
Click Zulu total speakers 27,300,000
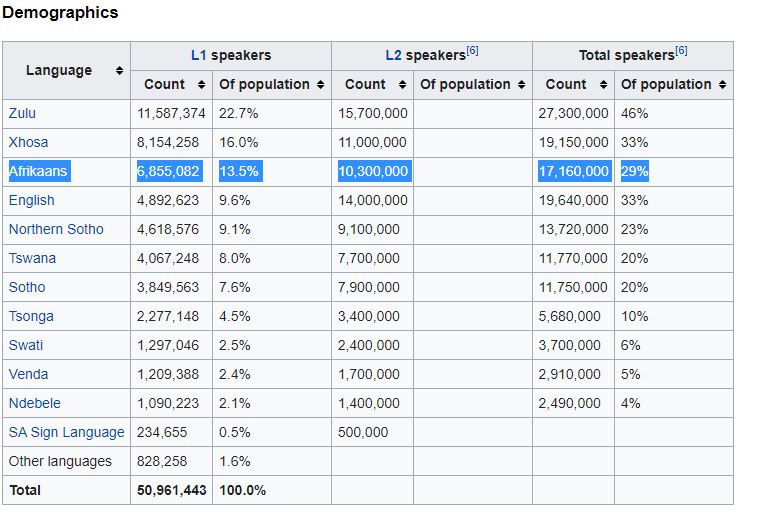[573, 113]
